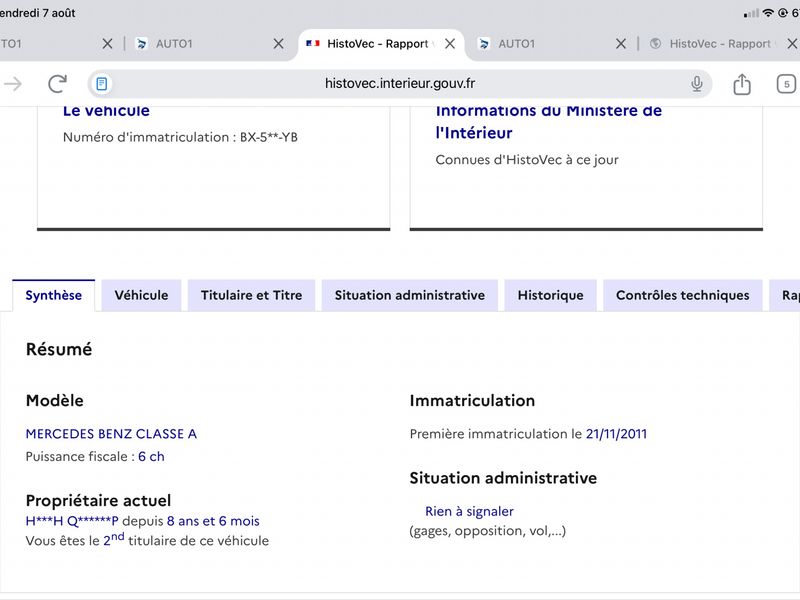800x600 pixels.
Task: Click Connues d'HistoVec à ce jour text
Action: coord(527,160)
